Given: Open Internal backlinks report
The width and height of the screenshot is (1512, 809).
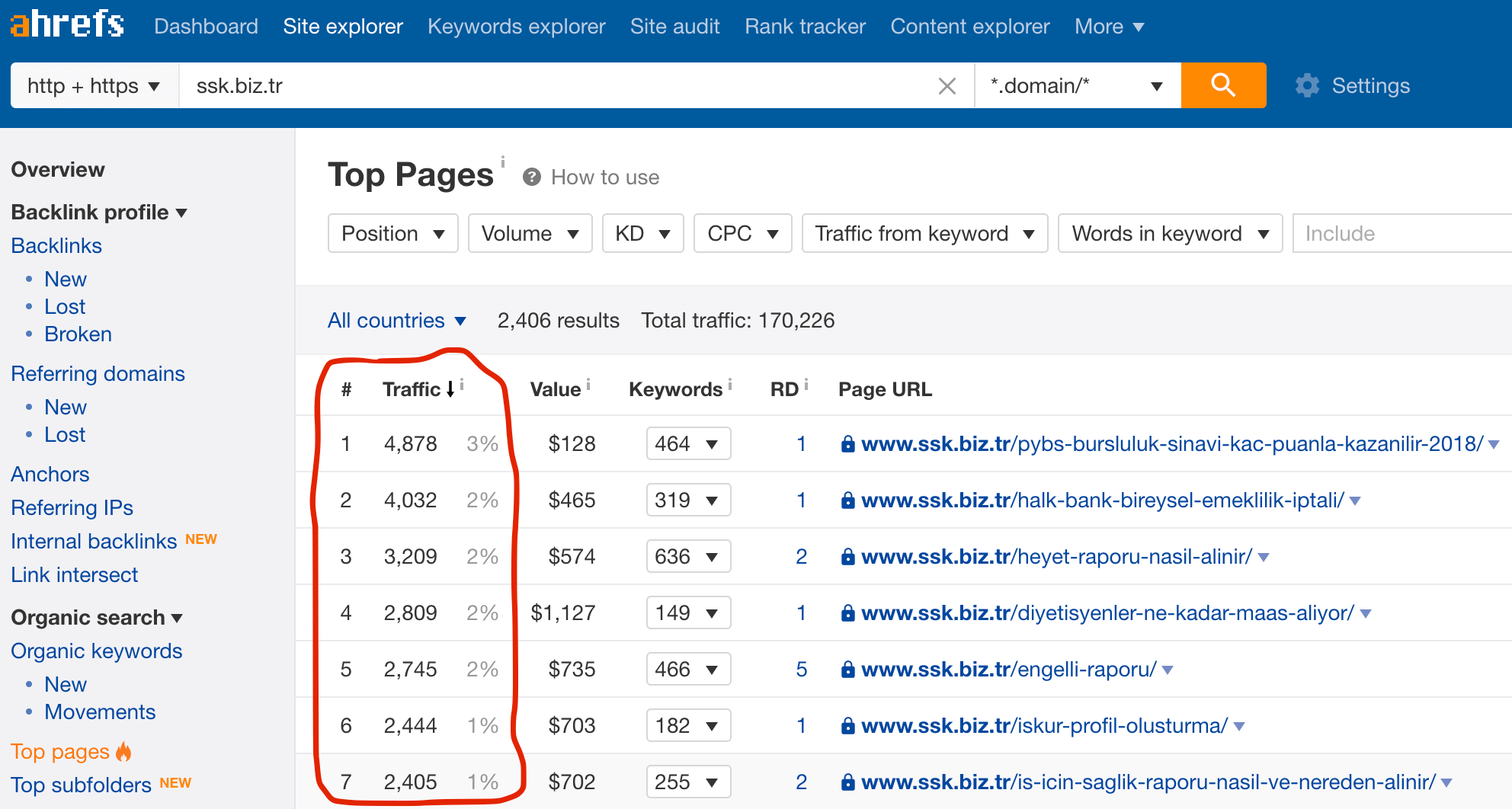Looking at the screenshot, I should coord(94,541).
